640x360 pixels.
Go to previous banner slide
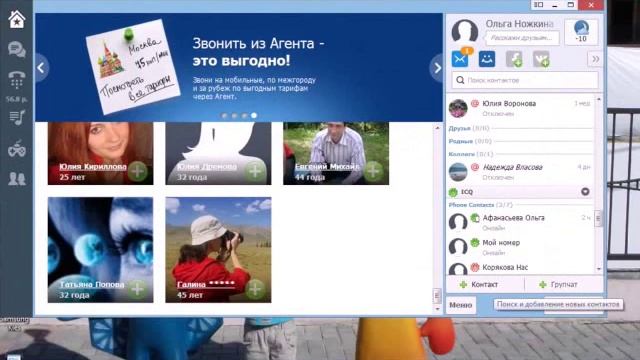41,68
